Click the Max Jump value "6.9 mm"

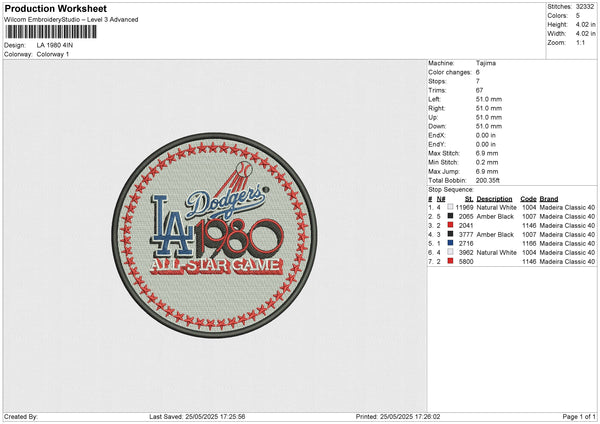(x=487, y=171)
